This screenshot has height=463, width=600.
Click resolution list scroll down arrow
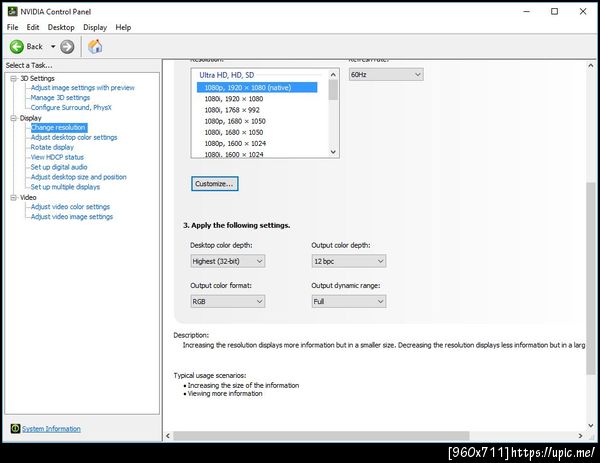point(333,152)
